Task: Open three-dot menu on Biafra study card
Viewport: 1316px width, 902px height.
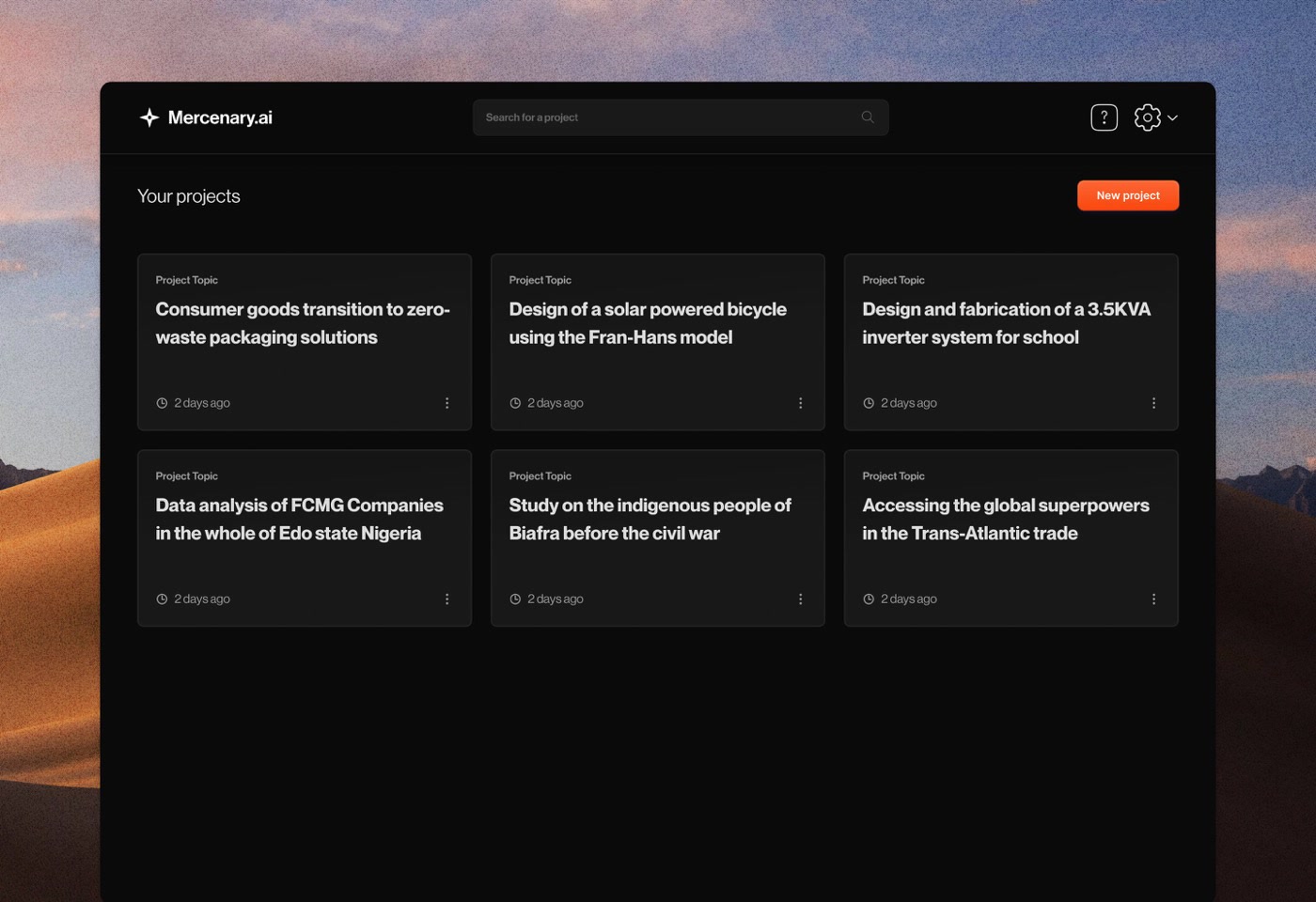Action: (x=801, y=599)
